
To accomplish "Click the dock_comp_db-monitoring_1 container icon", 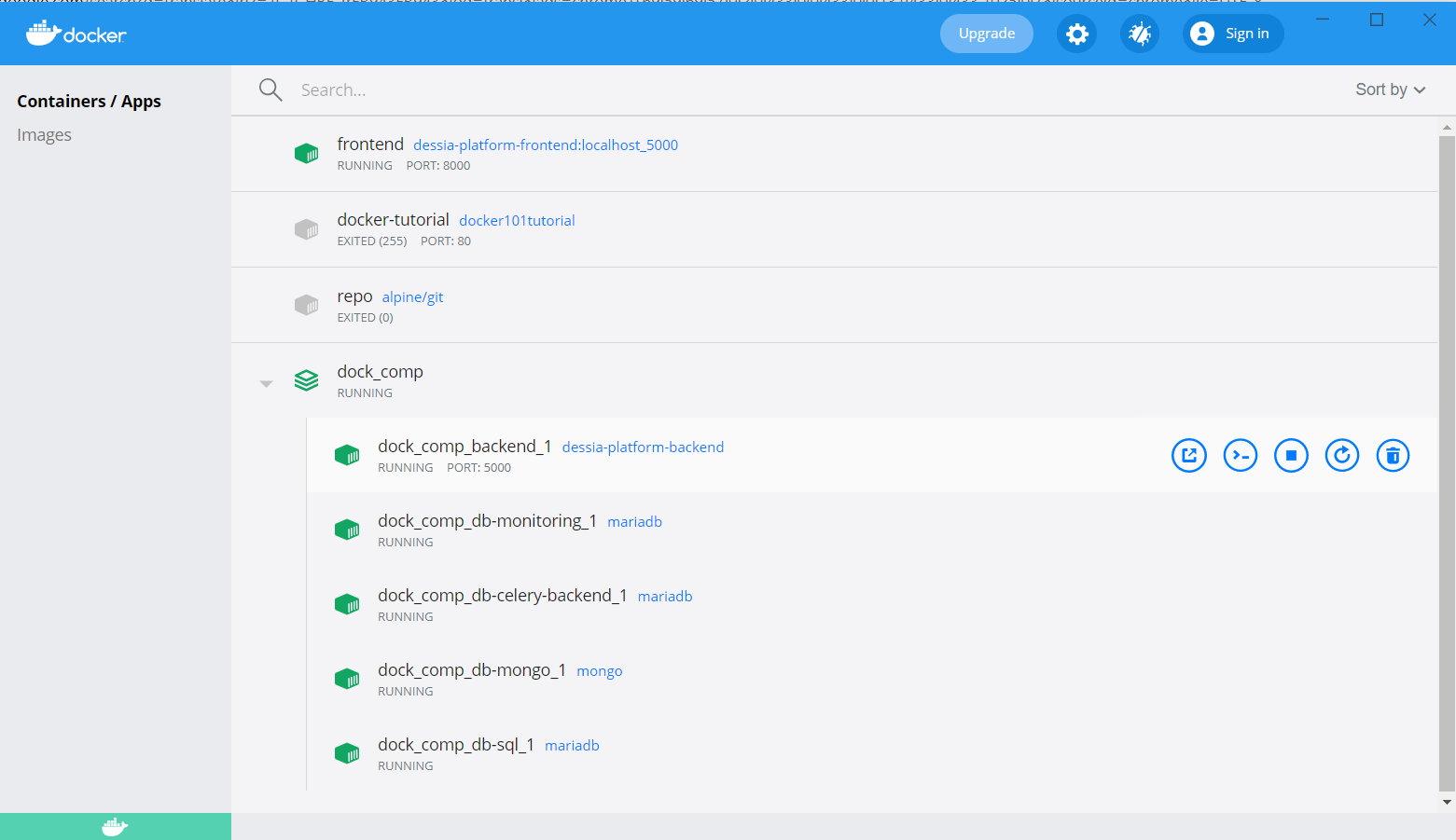I will (347, 530).
